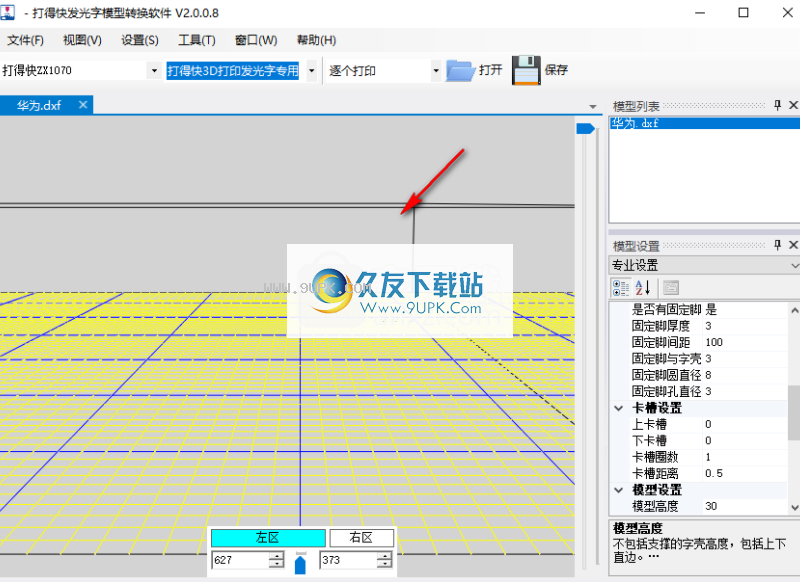Open the 文件(F) menu
Screen dimensions: 800x582
tap(26, 40)
